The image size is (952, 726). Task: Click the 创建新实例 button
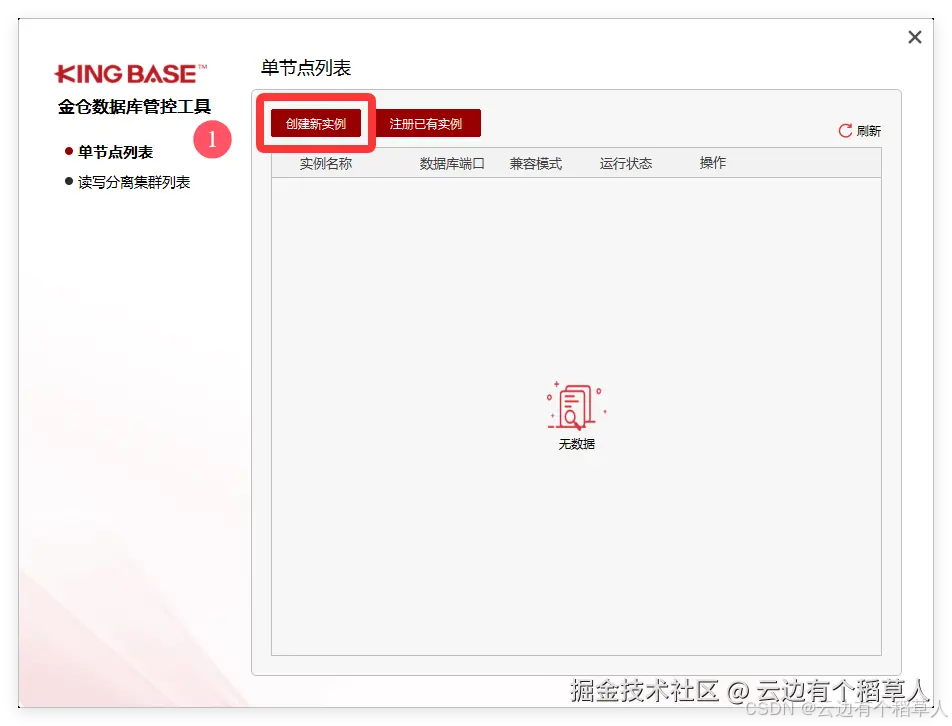click(x=315, y=122)
